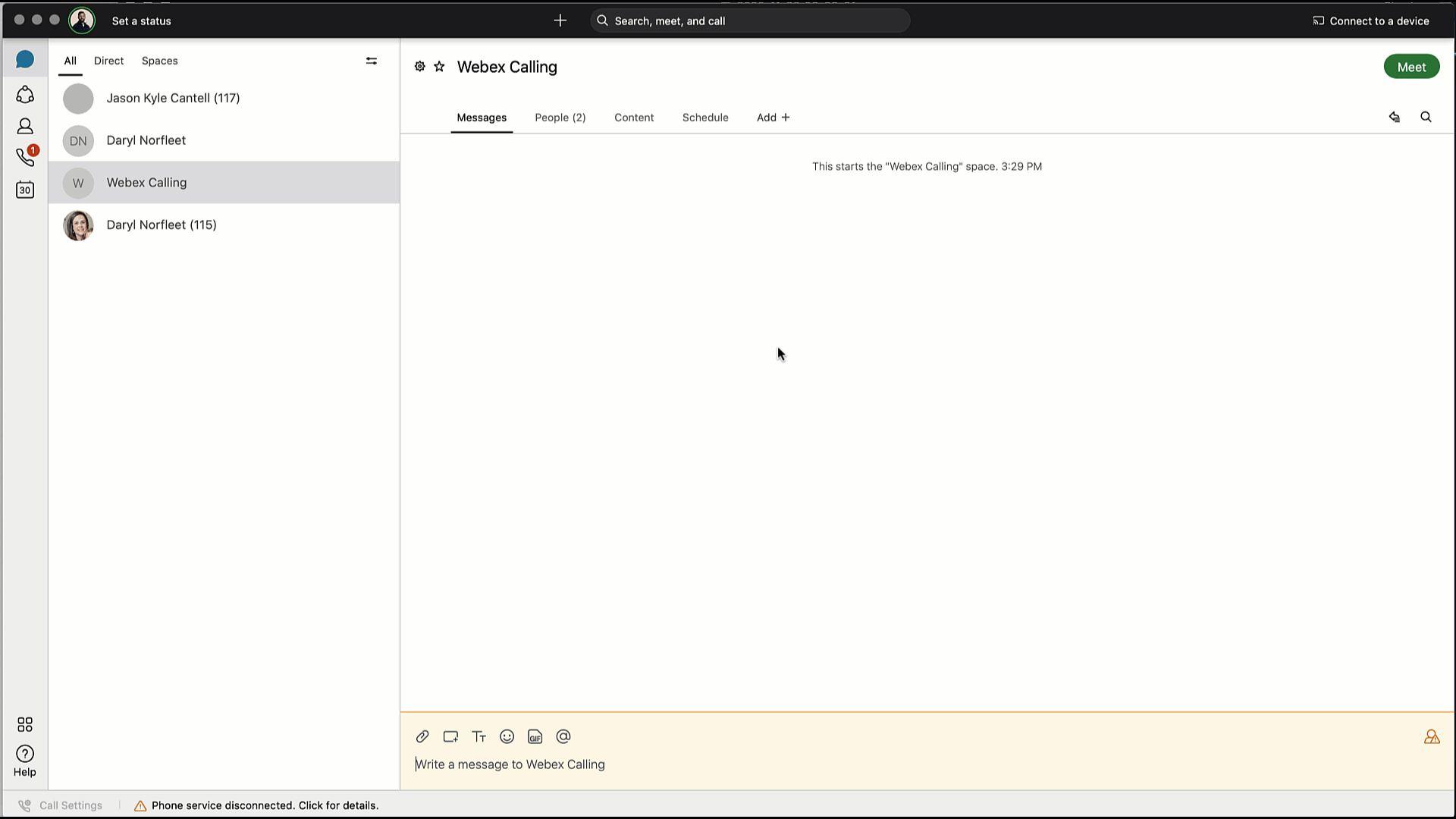Screen dimensions: 1456x819
Task: Click the phone service warning triangle
Action: pyautogui.click(x=140, y=805)
